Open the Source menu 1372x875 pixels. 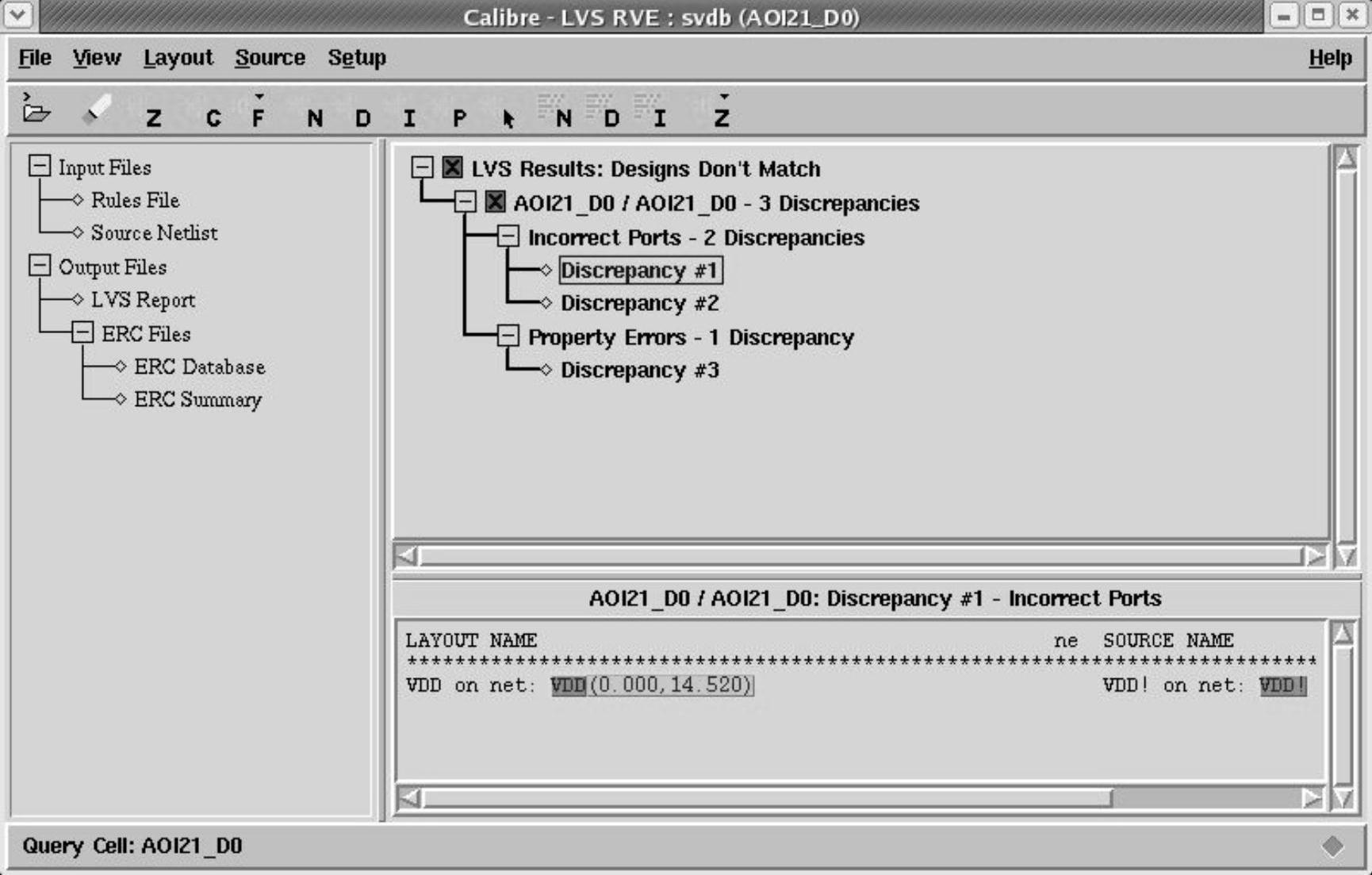(270, 58)
